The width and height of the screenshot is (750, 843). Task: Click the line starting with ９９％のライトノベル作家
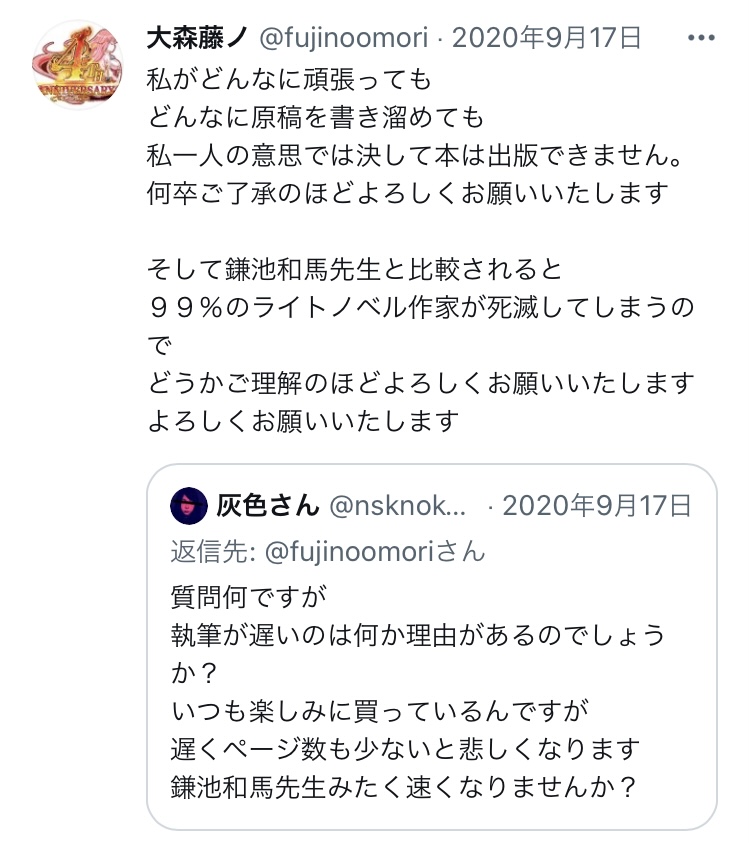click(x=420, y=307)
